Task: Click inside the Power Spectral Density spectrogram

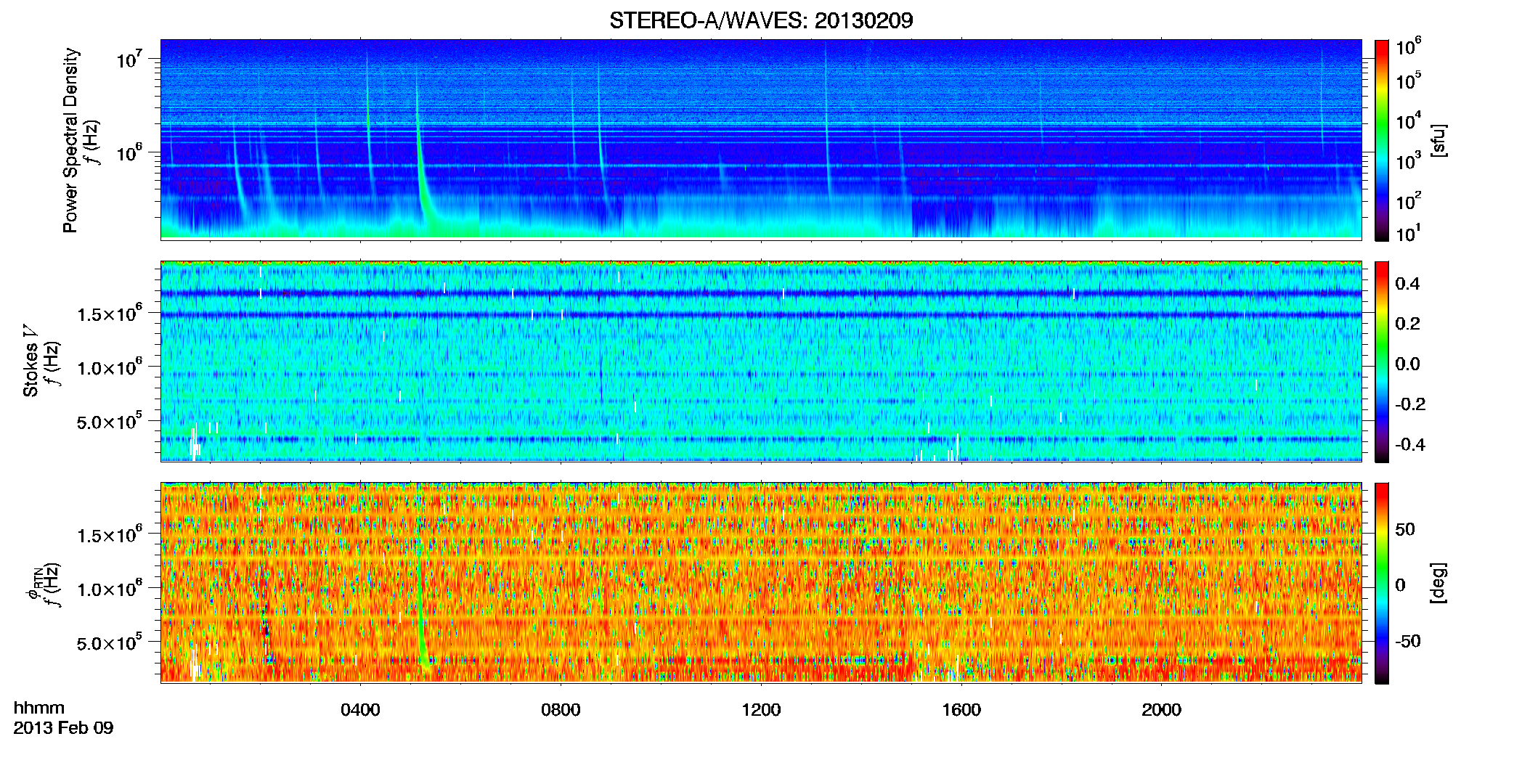Action: coord(761,139)
